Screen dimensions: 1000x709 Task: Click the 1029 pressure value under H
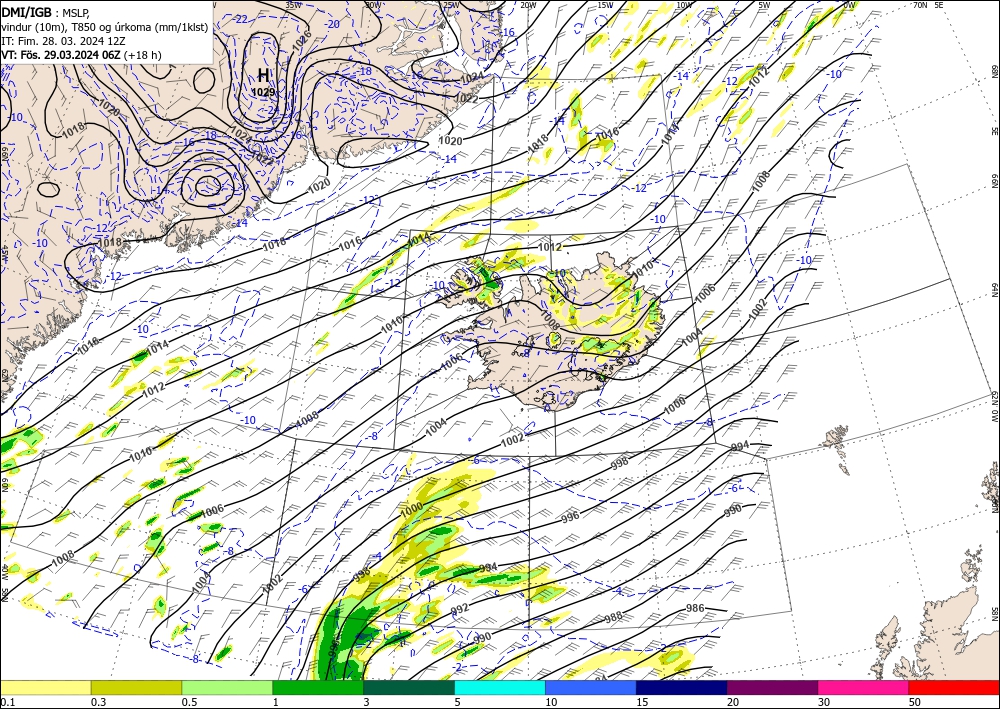coord(263,92)
